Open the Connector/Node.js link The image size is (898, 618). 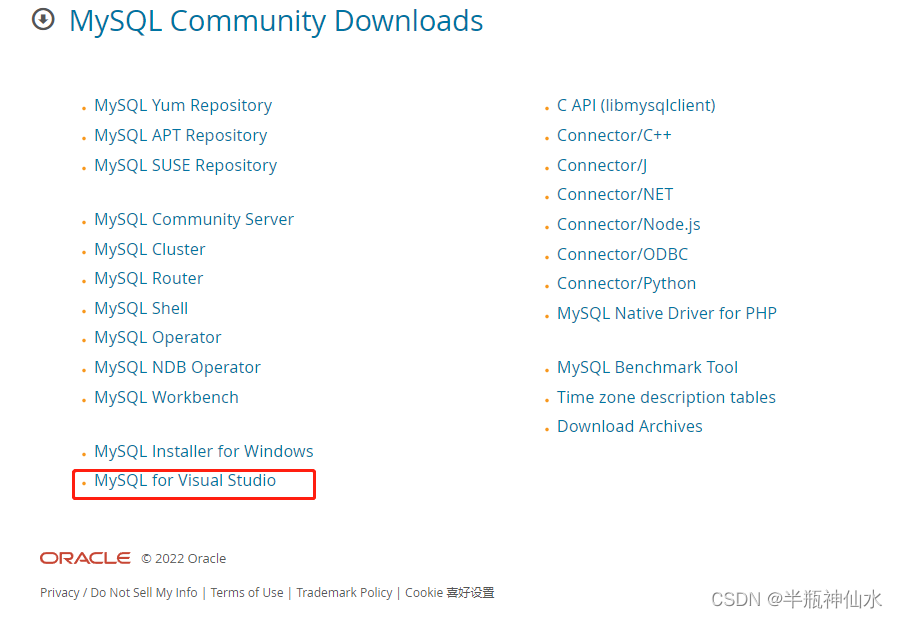click(x=629, y=225)
